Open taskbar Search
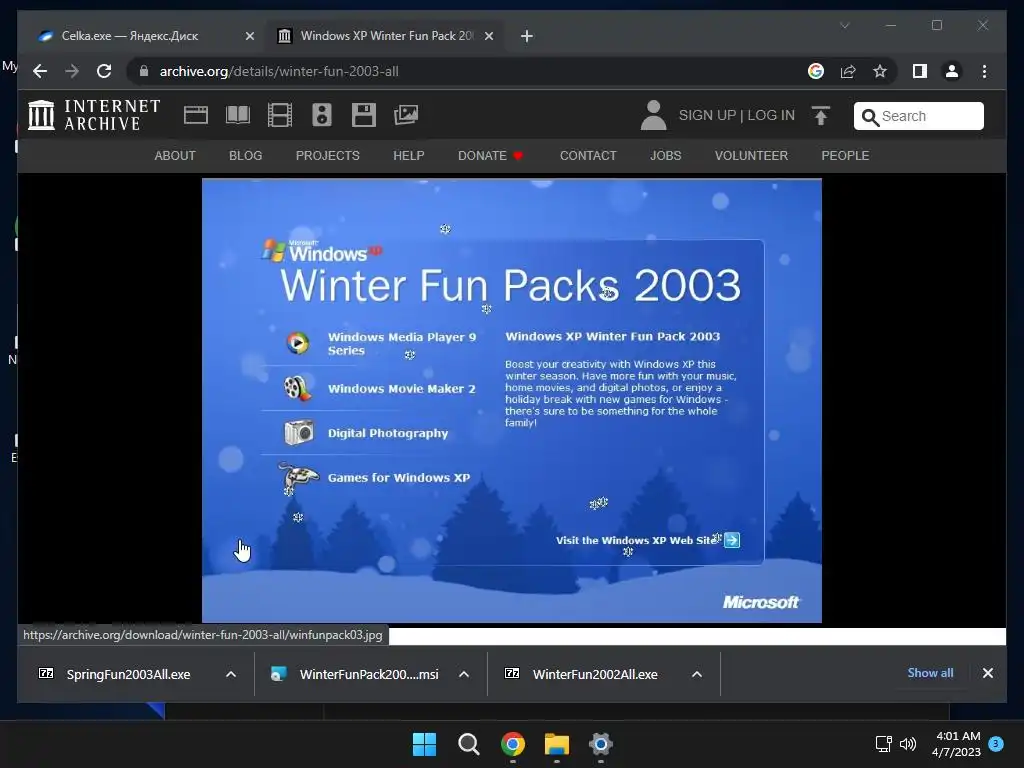Screen dimensions: 1024x768 tap(468, 744)
